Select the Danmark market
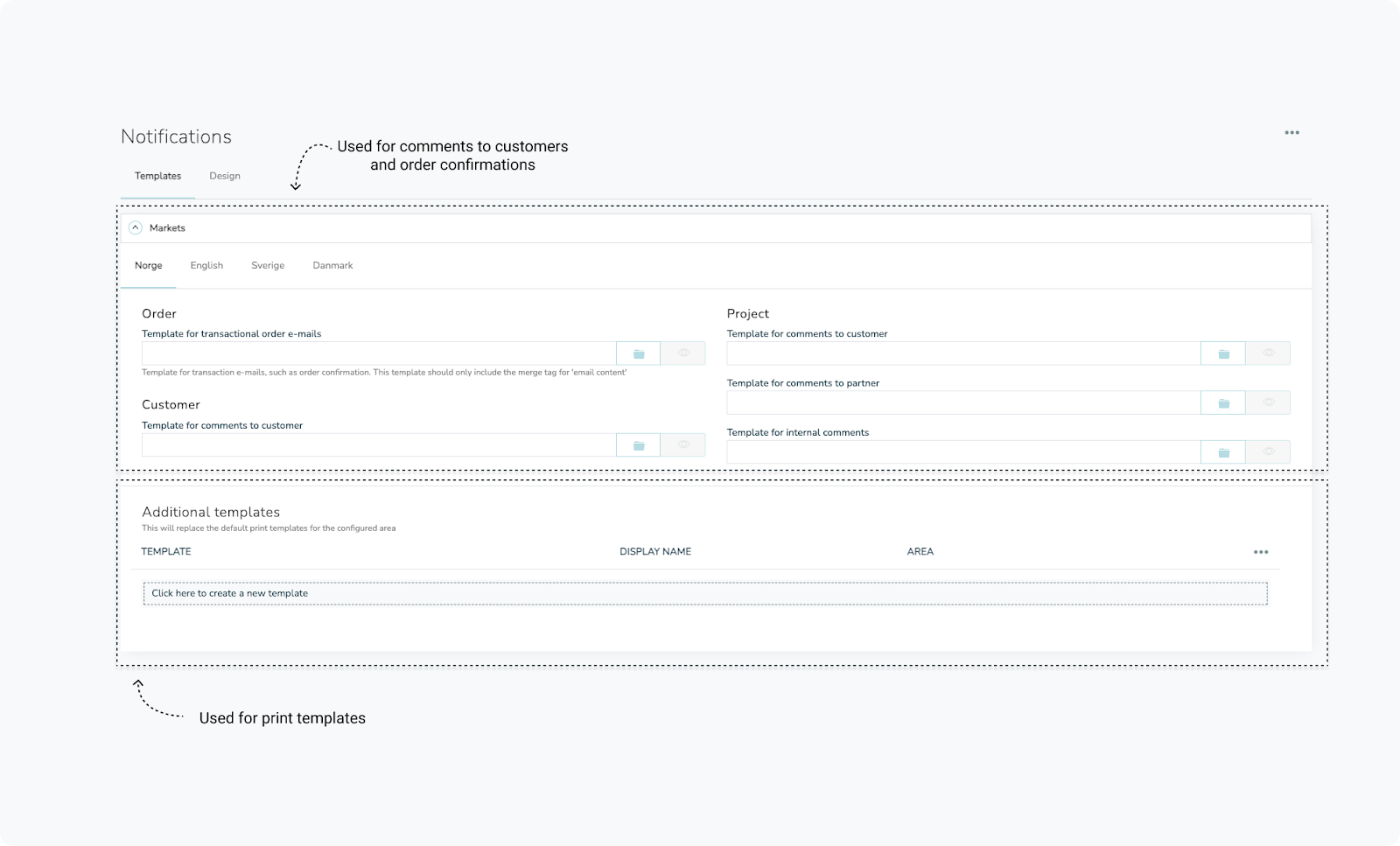 pos(332,265)
